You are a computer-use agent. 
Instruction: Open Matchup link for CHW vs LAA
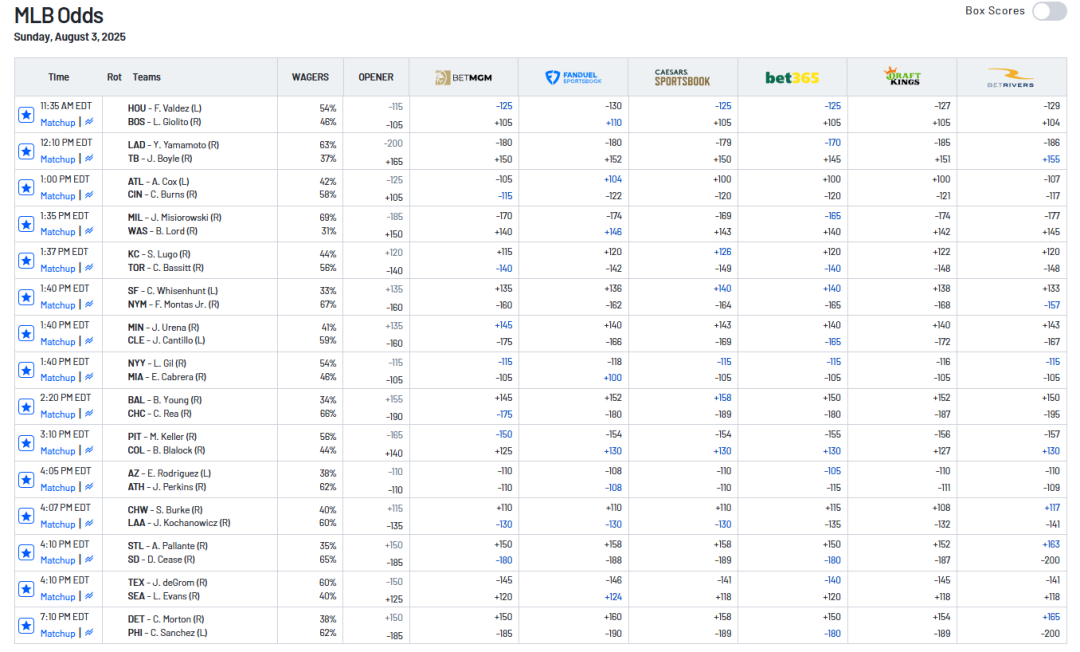[x=58, y=524]
